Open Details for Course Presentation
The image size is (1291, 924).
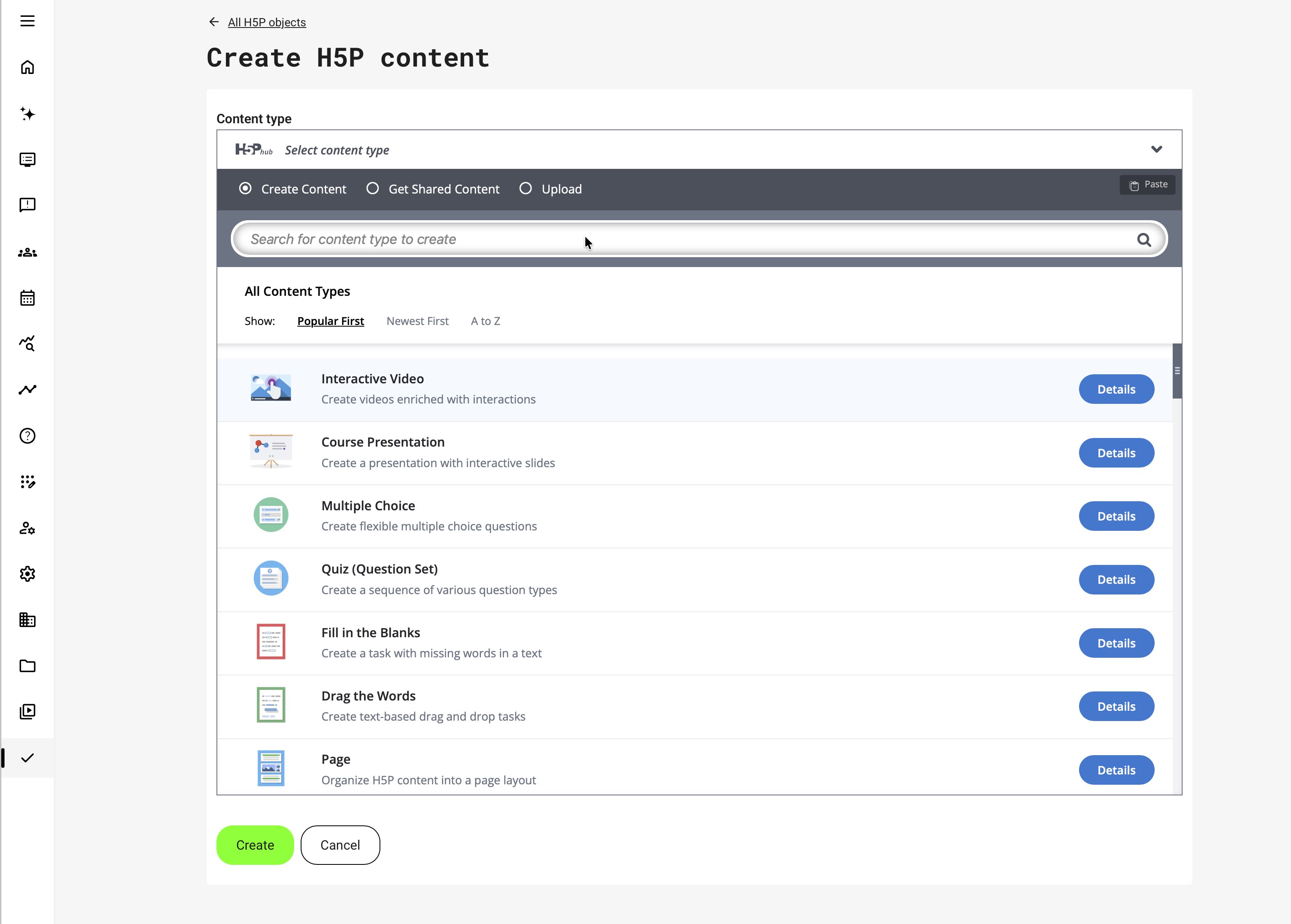click(x=1116, y=453)
